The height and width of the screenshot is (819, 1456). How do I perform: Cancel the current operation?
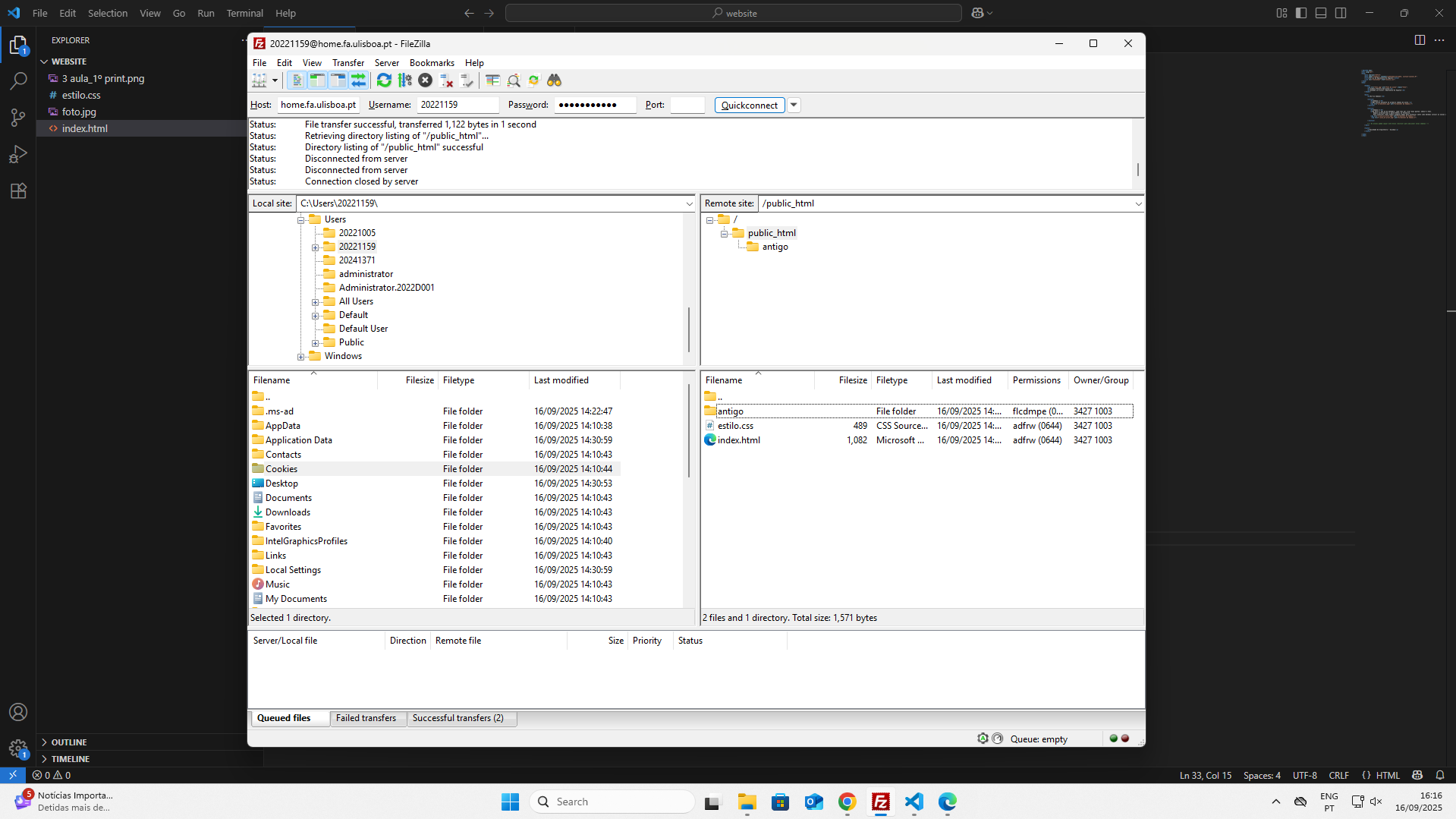426,80
